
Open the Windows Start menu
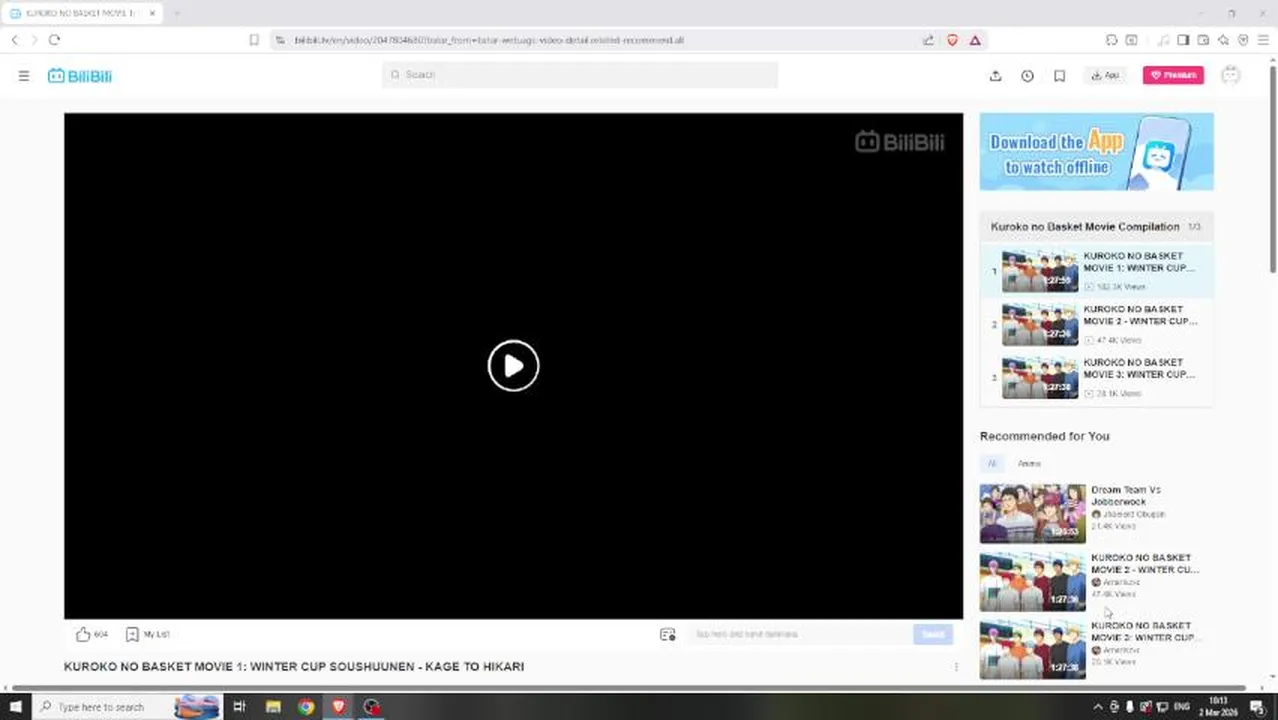[15, 707]
